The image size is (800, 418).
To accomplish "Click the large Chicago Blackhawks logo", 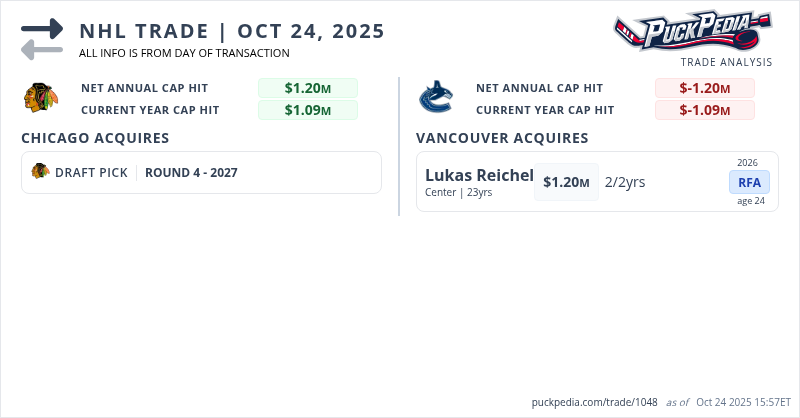I will pyautogui.click(x=41, y=98).
